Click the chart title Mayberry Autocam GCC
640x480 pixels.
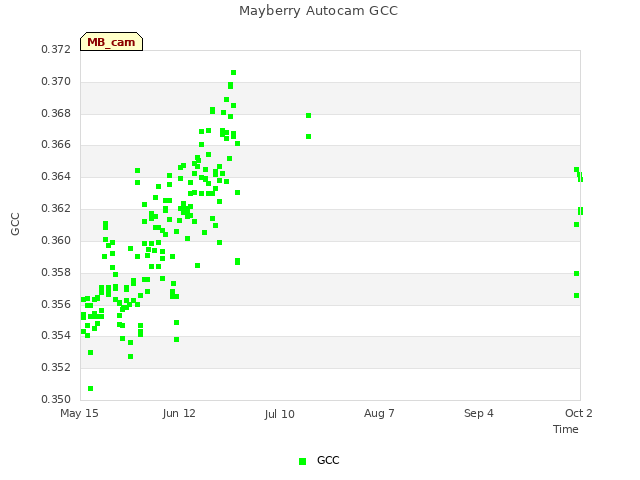pos(318,11)
